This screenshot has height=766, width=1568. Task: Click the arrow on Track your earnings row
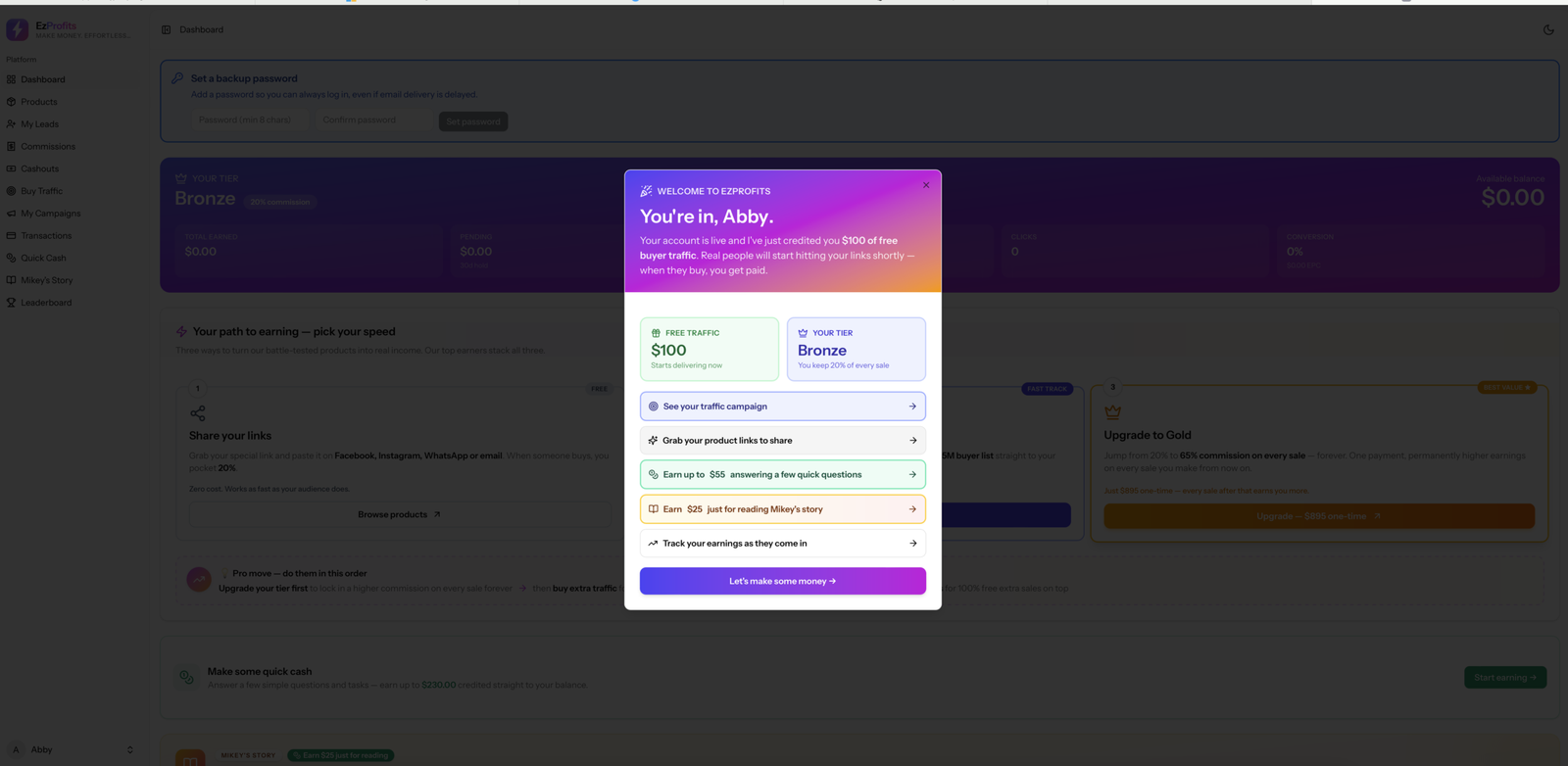[912, 544]
